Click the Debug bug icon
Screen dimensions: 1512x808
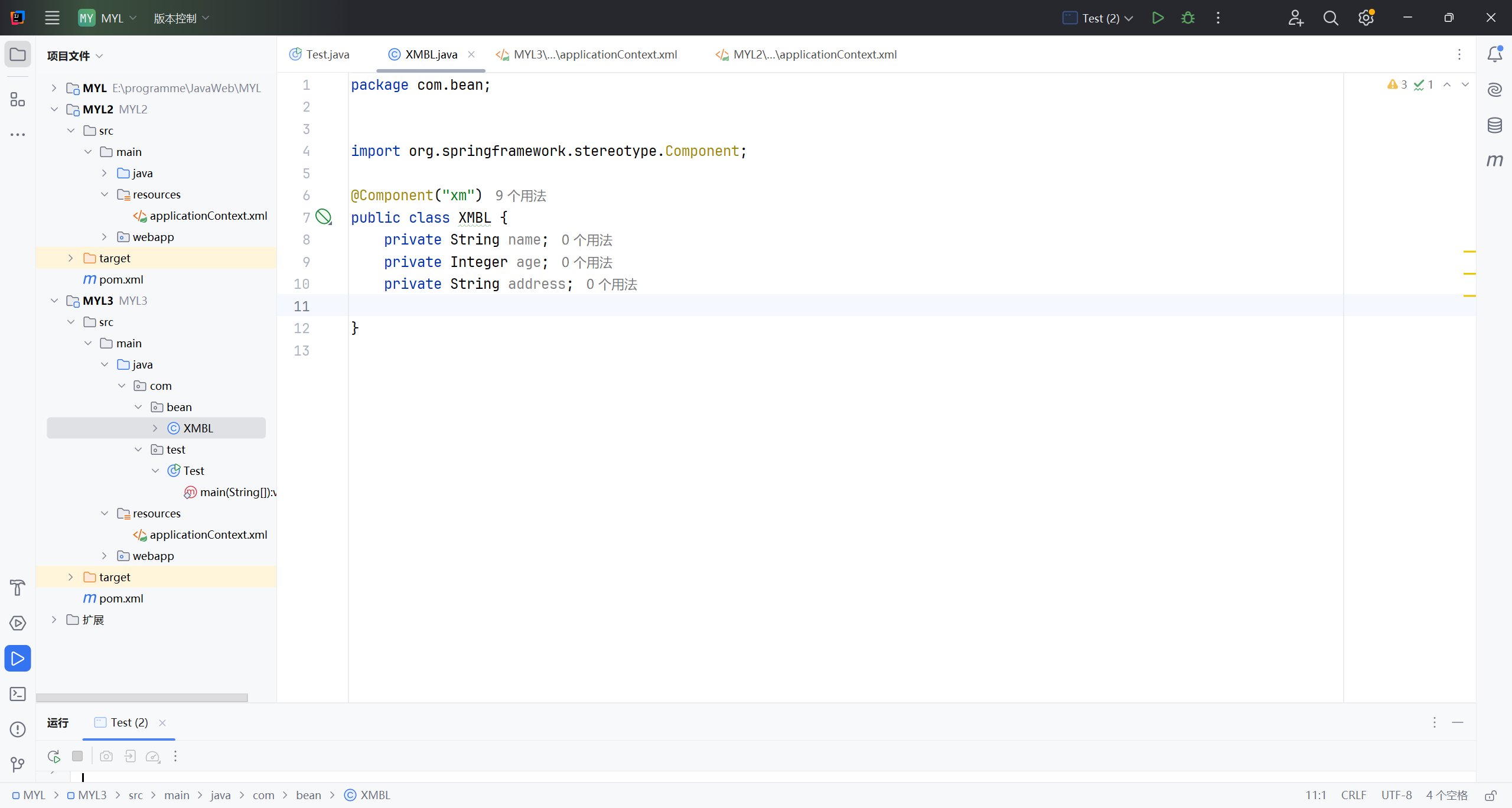(1188, 18)
